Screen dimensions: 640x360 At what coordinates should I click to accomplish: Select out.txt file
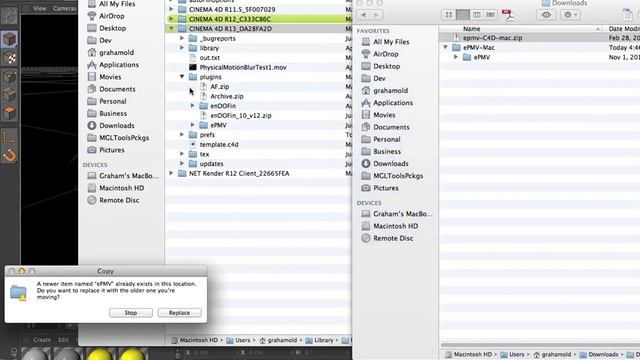pyautogui.click(x=210, y=58)
